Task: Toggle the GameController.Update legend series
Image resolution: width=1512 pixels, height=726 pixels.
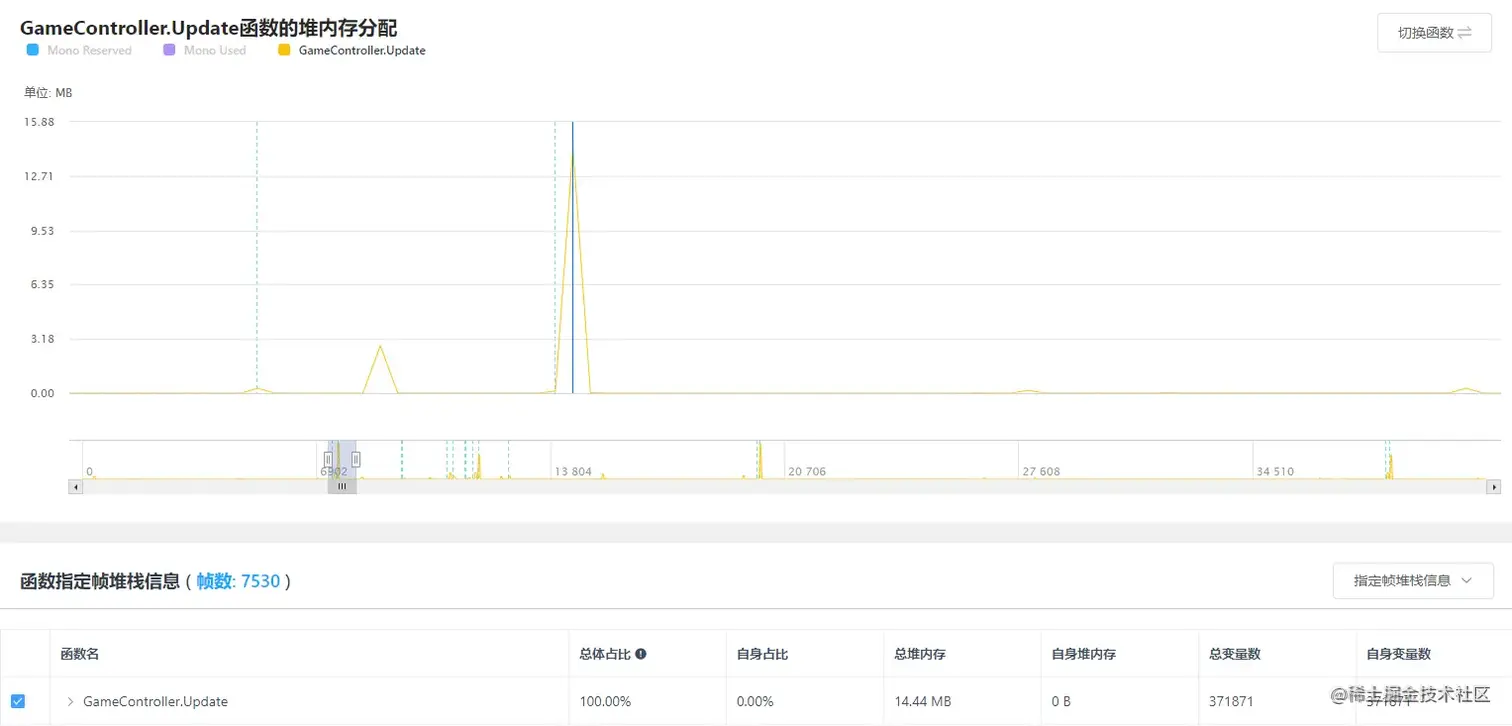Action: coord(352,50)
